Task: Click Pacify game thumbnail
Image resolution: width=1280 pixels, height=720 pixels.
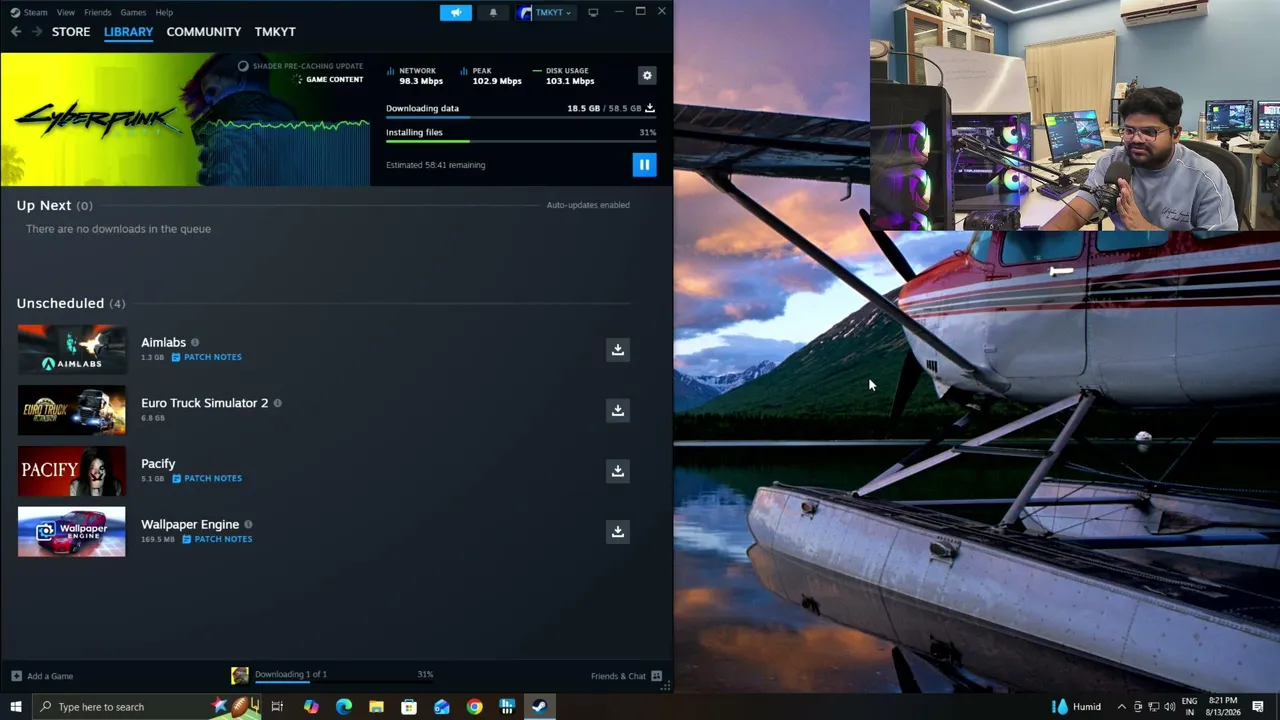Action: coord(72,471)
